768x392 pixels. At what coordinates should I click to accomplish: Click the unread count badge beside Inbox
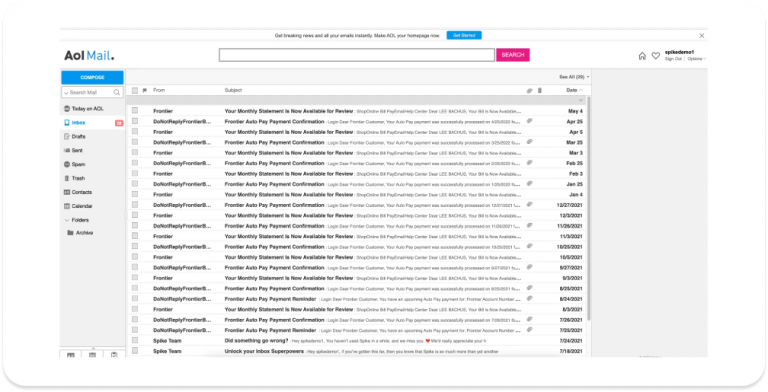coord(119,123)
